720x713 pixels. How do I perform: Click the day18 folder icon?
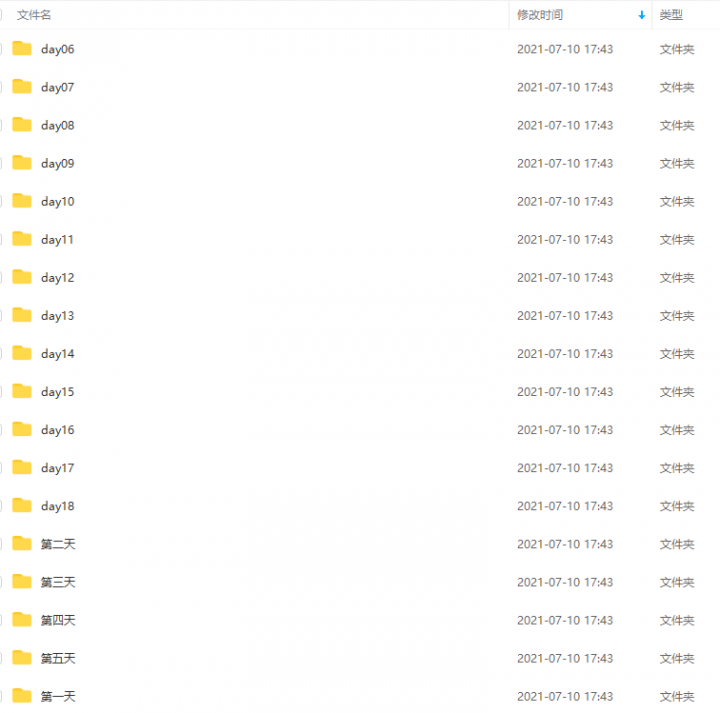pos(22,505)
